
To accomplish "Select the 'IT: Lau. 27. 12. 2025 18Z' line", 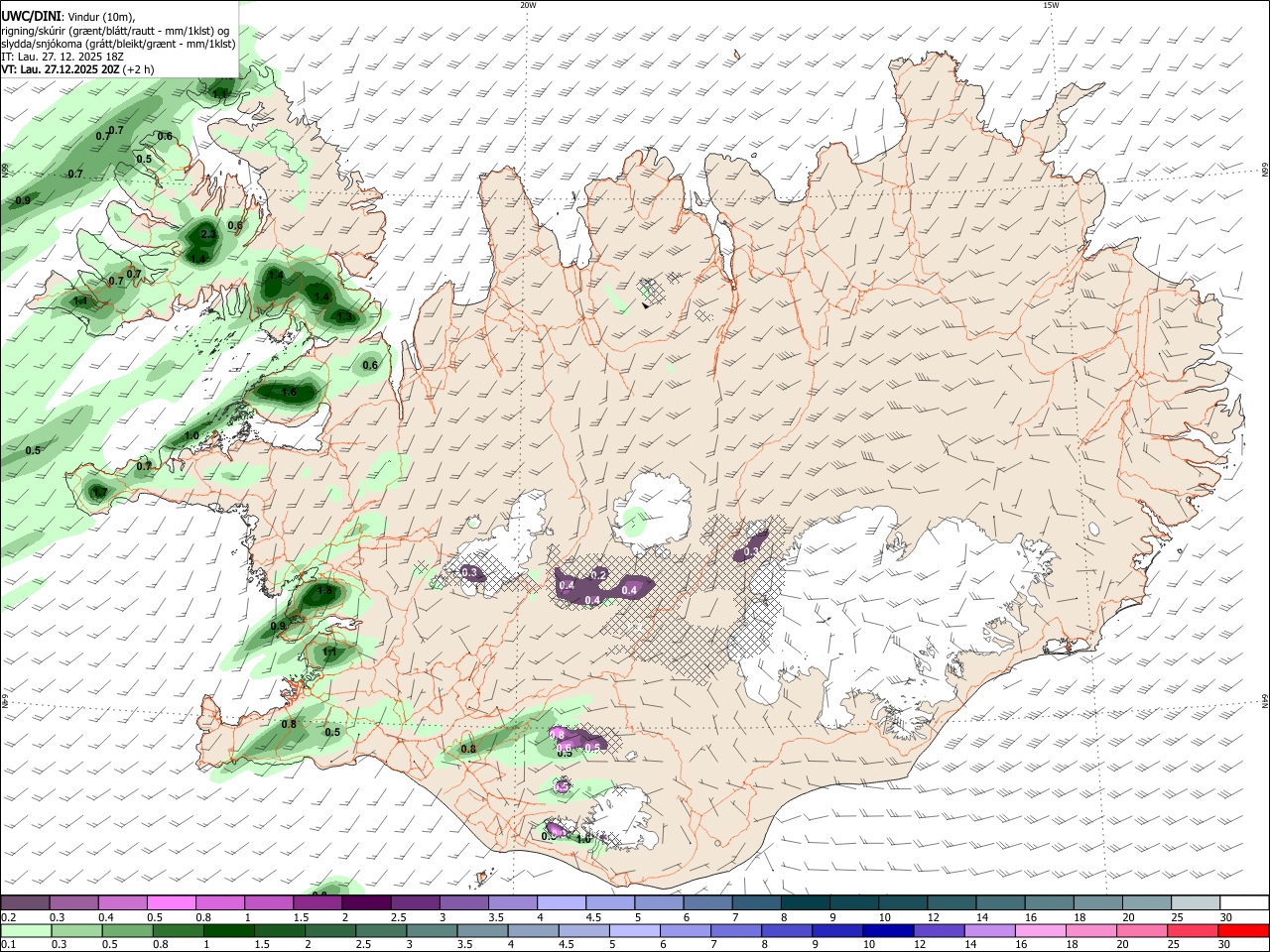I will 63,57.
